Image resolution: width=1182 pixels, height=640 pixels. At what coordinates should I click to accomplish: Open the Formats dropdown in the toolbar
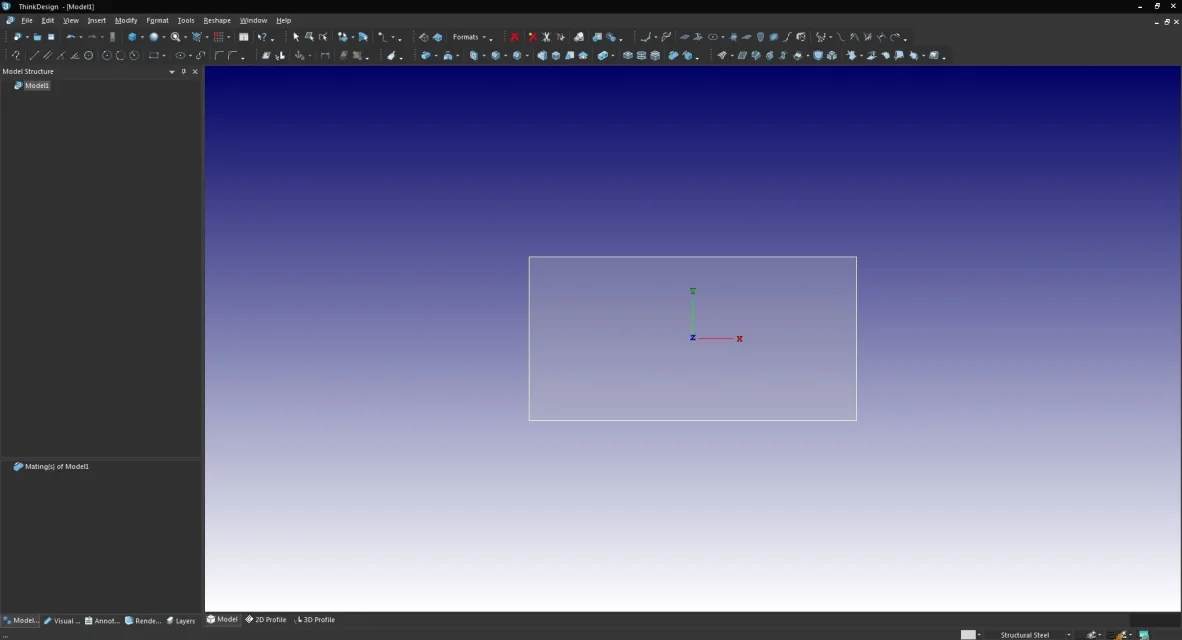point(470,37)
